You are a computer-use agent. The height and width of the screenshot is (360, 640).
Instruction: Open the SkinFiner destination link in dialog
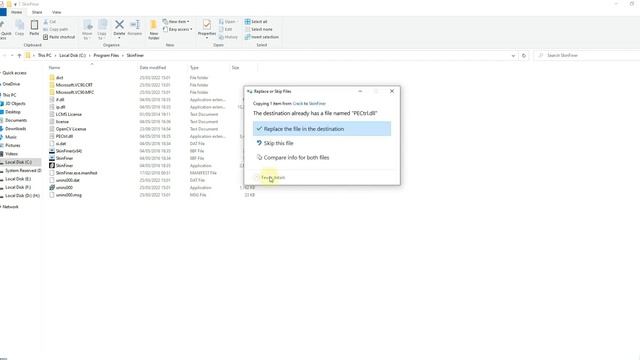click(x=317, y=104)
